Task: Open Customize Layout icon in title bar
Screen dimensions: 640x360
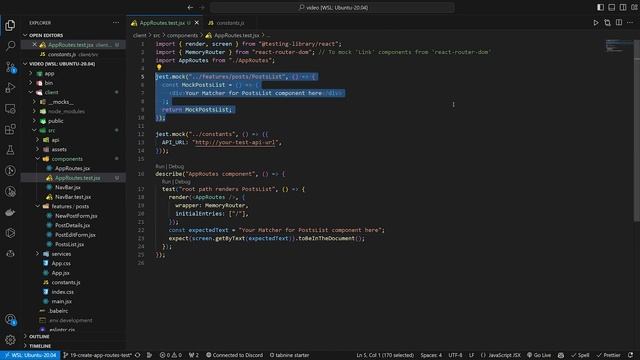Action: (x=634, y=7)
